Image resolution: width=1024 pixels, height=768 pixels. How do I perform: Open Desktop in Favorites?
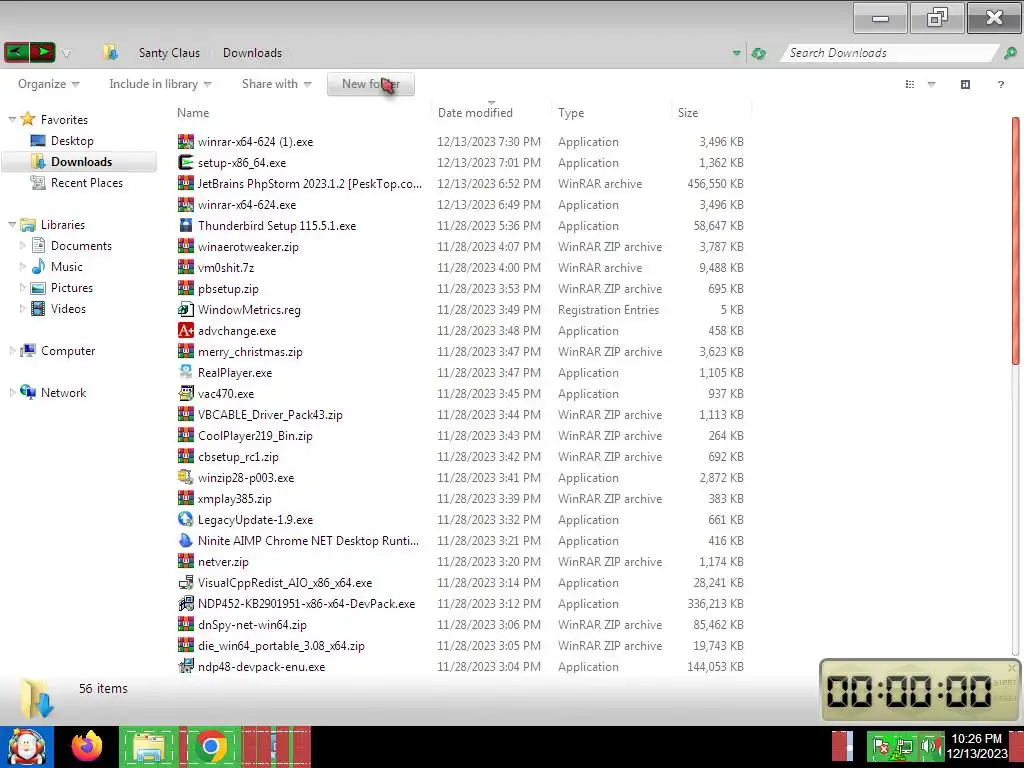pos(72,141)
